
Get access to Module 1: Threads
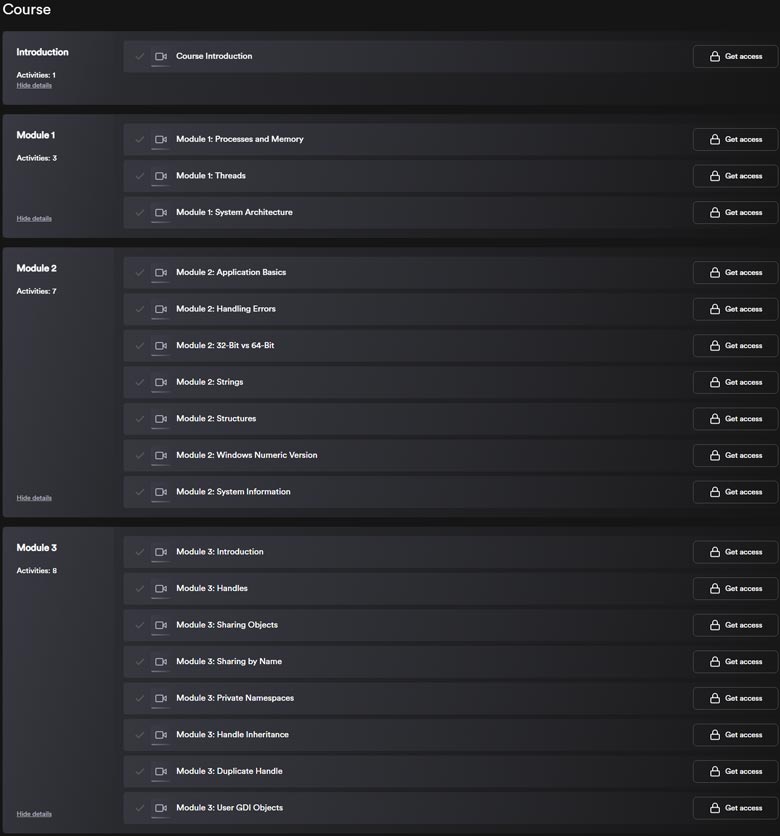point(736,176)
